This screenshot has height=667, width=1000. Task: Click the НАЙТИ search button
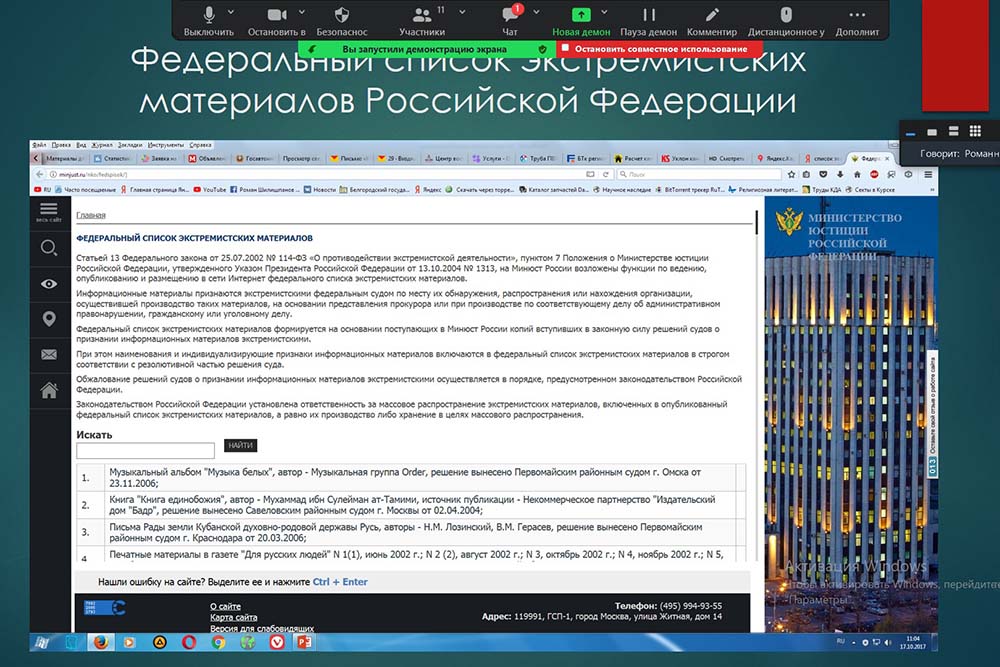(240, 445)
